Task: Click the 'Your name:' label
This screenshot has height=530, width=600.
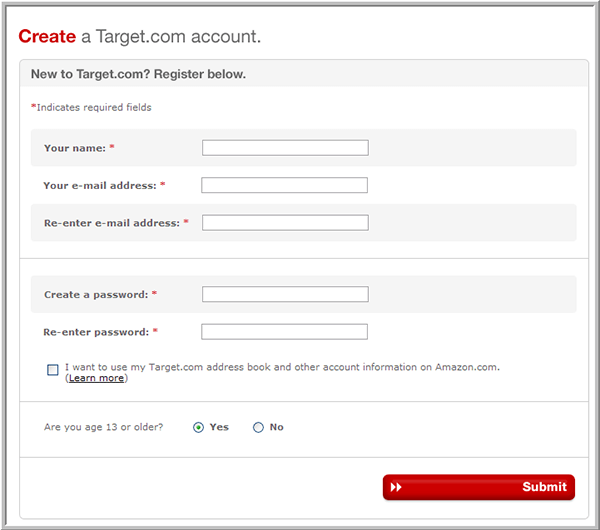Action: tap(75, 148)
